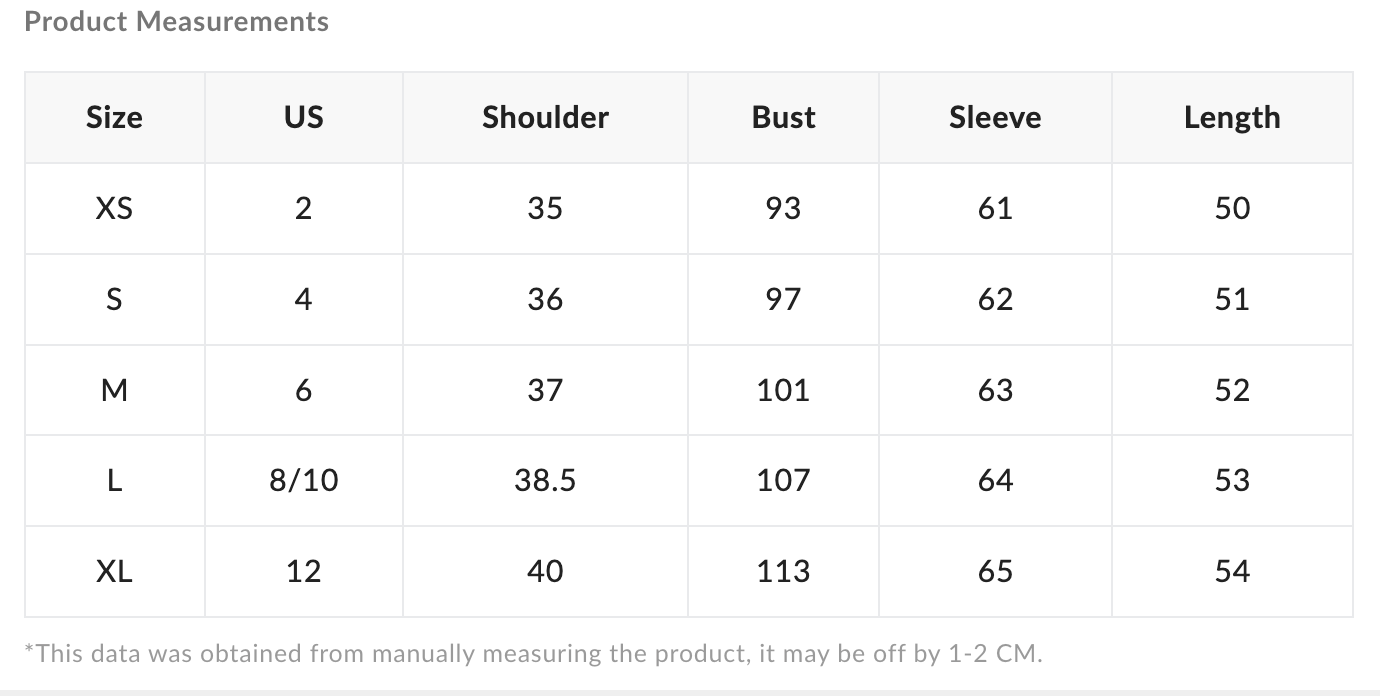
Task: Click the 113 bust measurement cell
Action: pos(783,571)
